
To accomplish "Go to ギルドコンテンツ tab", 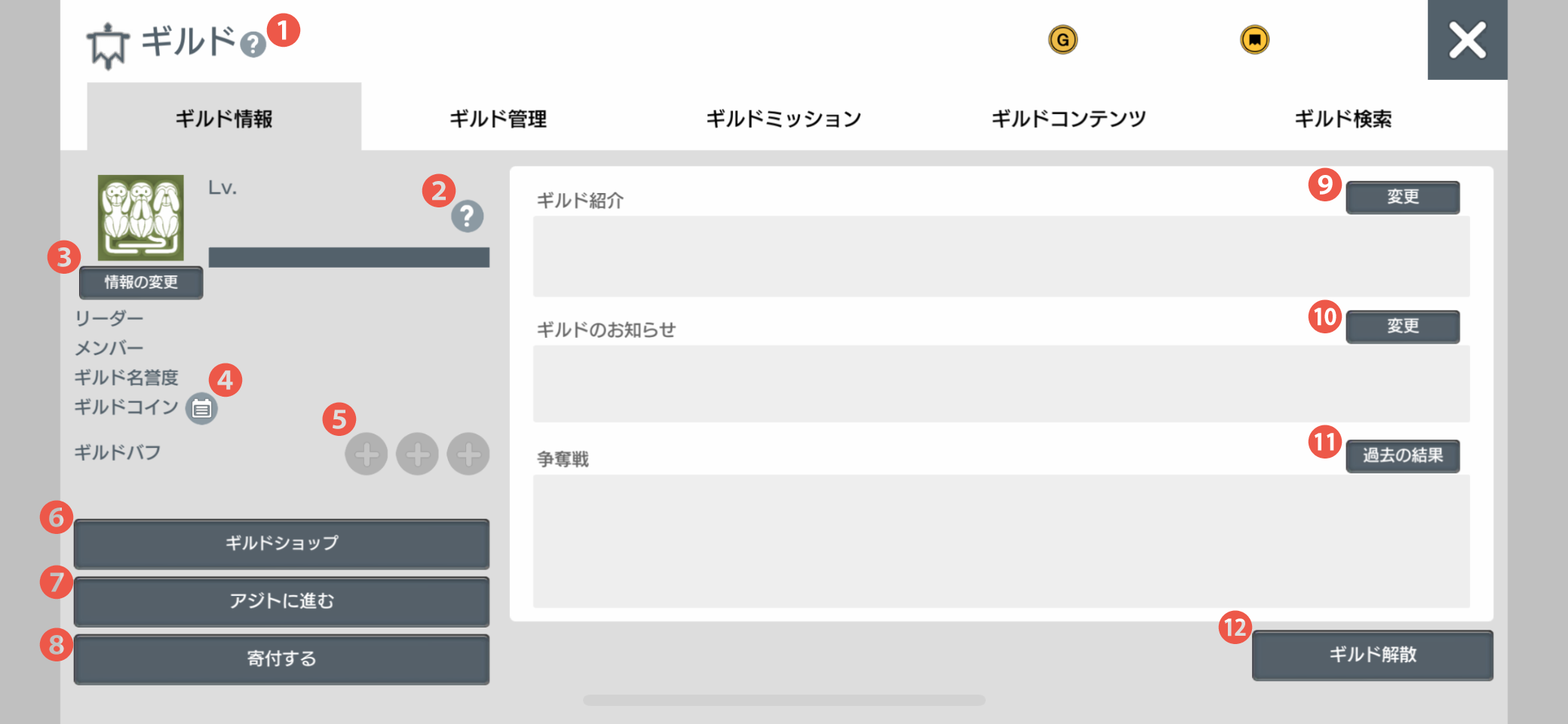I will [1068, 118].
